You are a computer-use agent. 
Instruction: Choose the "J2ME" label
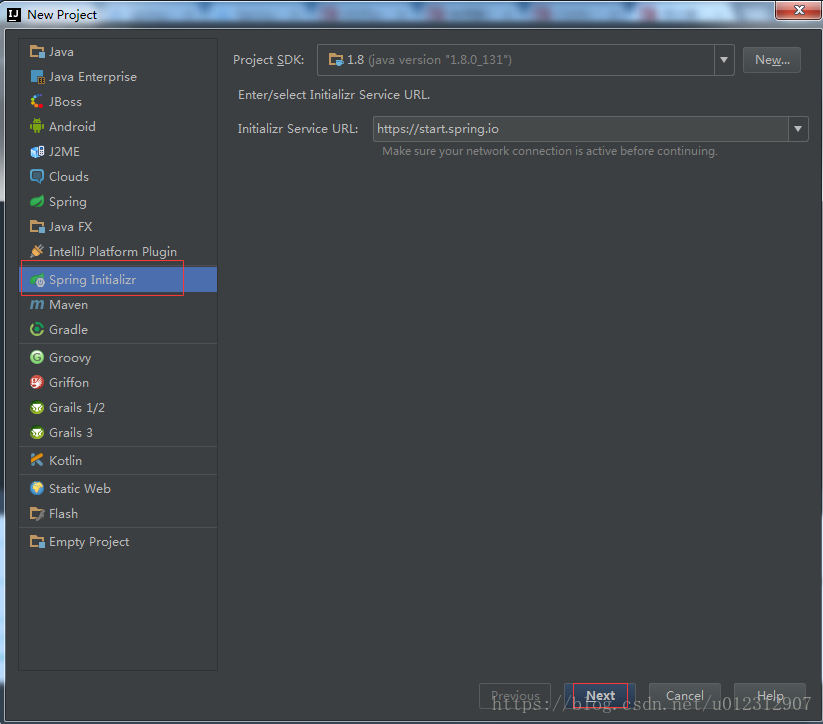click(x=64, y=152)
